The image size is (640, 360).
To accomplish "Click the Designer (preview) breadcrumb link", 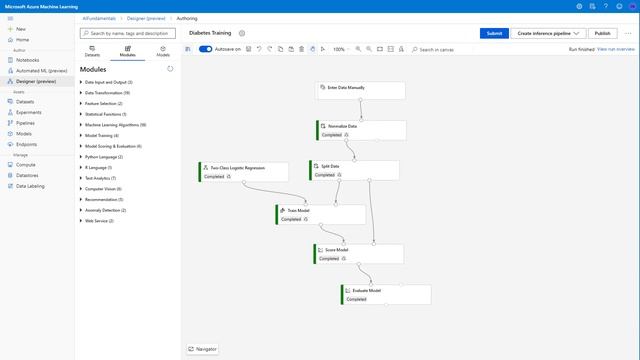I will 146,18.
